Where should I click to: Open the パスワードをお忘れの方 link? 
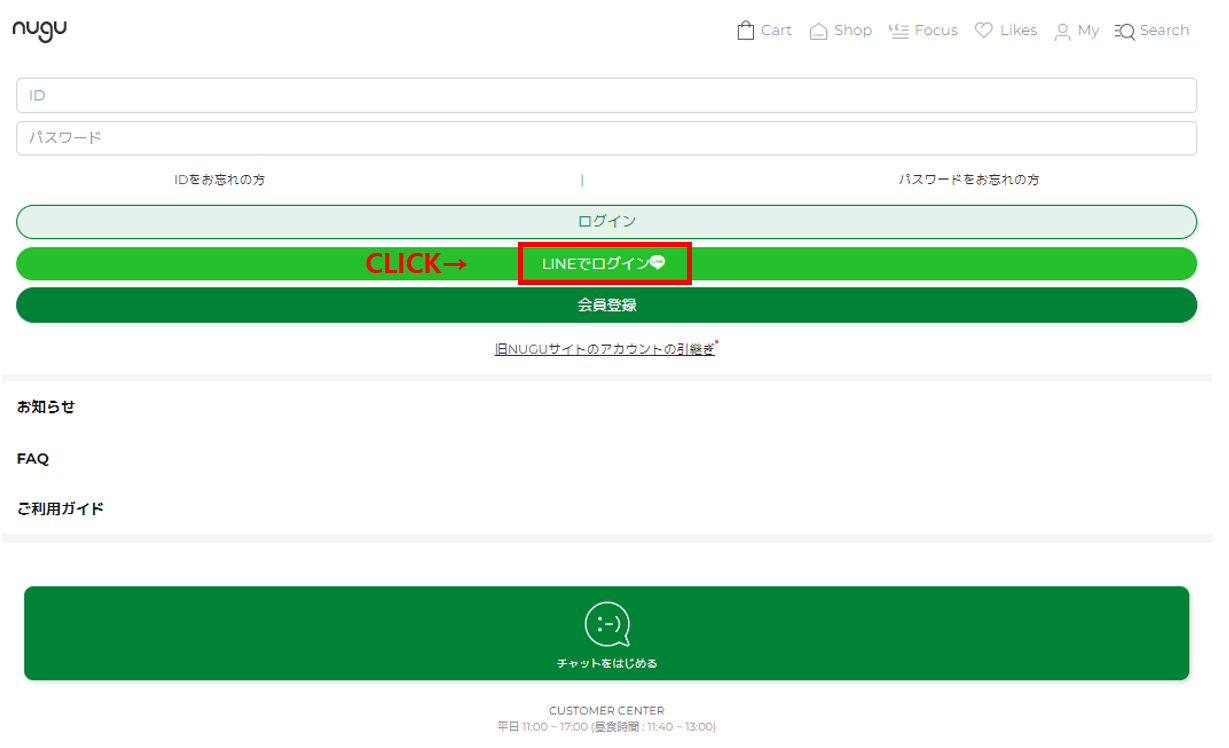[968, 180]
